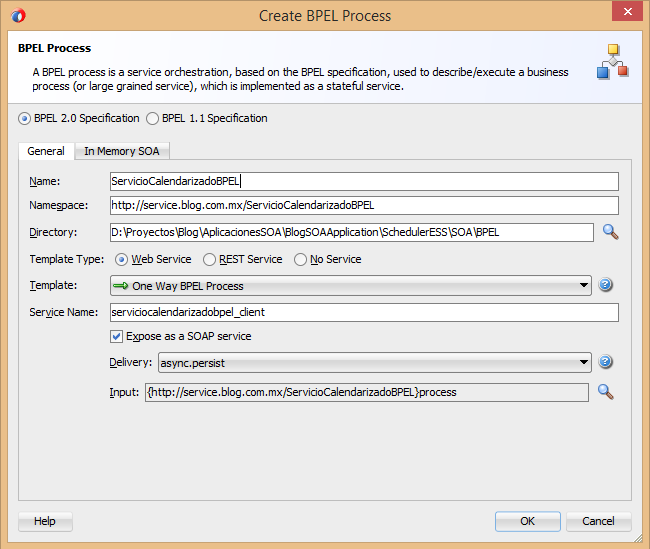Click the Directory browse magnifier icon
The width and height of the screenshot is (650, 549).
610,232
